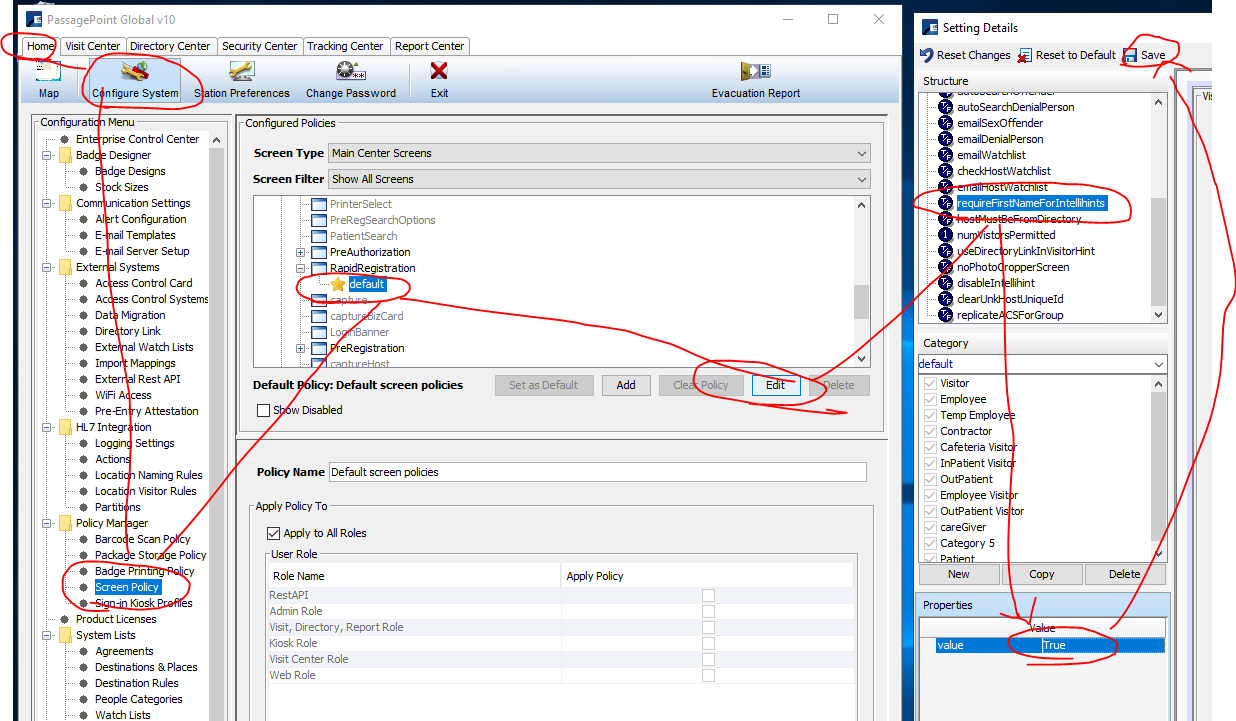Click the useDirectoryLinkInVisitorHint icon
Screen dimensions: 1236x721
click(x=946, y=251)
